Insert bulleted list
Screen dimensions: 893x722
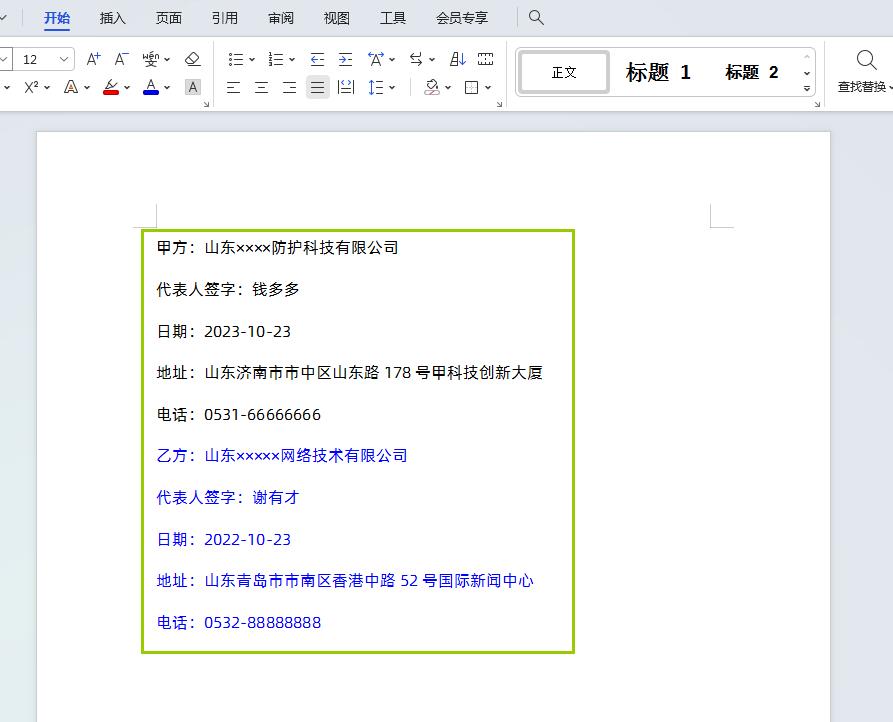(236, 59)
